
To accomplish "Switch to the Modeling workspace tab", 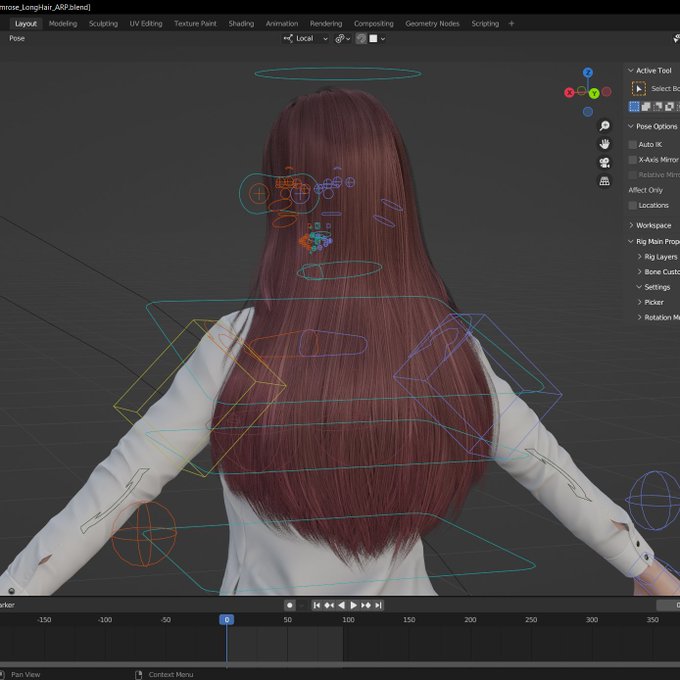I will 63,23.
